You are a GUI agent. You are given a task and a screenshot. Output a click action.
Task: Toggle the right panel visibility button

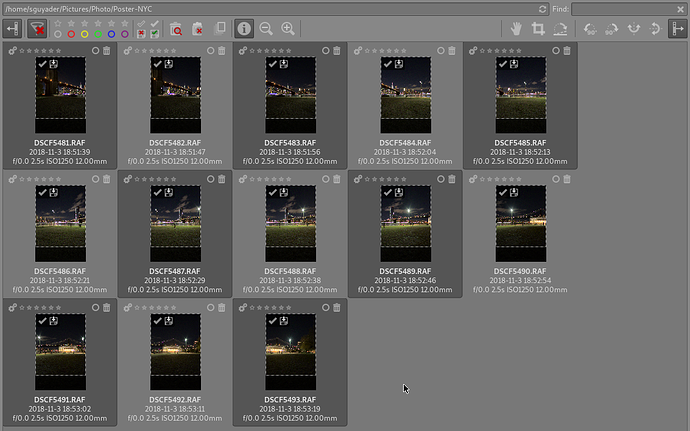tap(676, 29)
